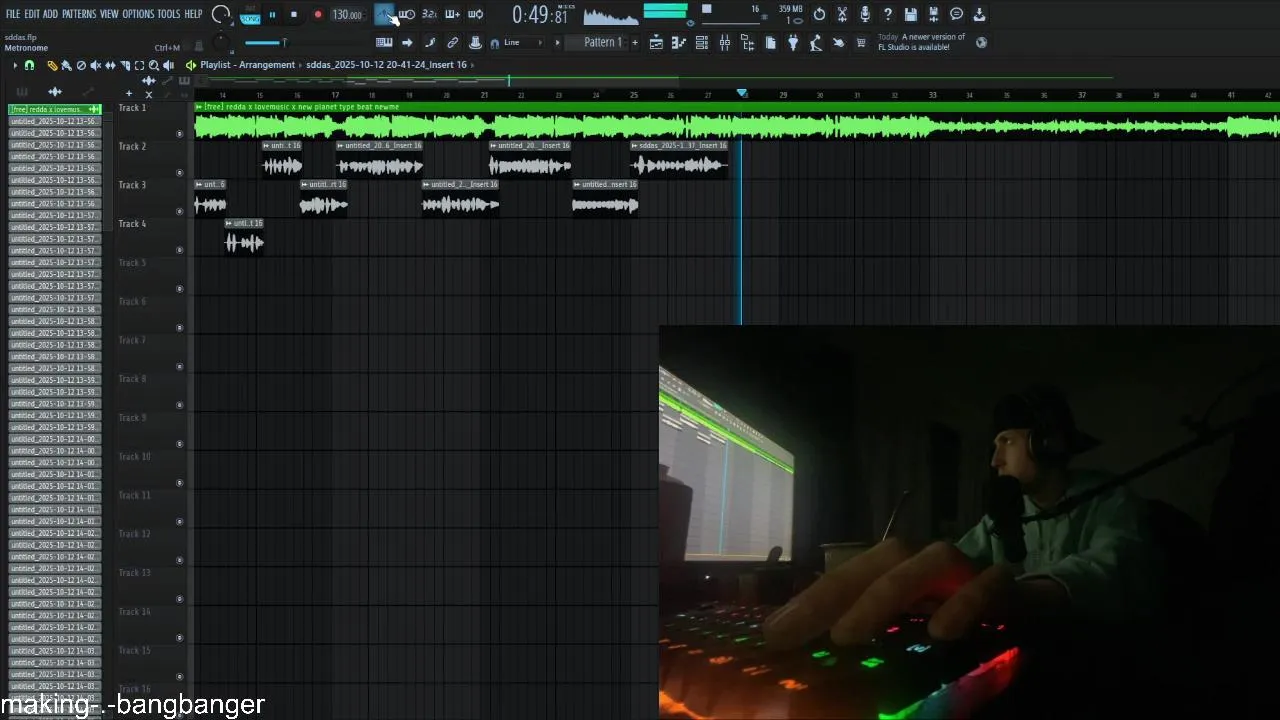This screenshot has height=720, width=1280.
Task: Click the microphone one-click recording icon
Action: coord(865,14)
